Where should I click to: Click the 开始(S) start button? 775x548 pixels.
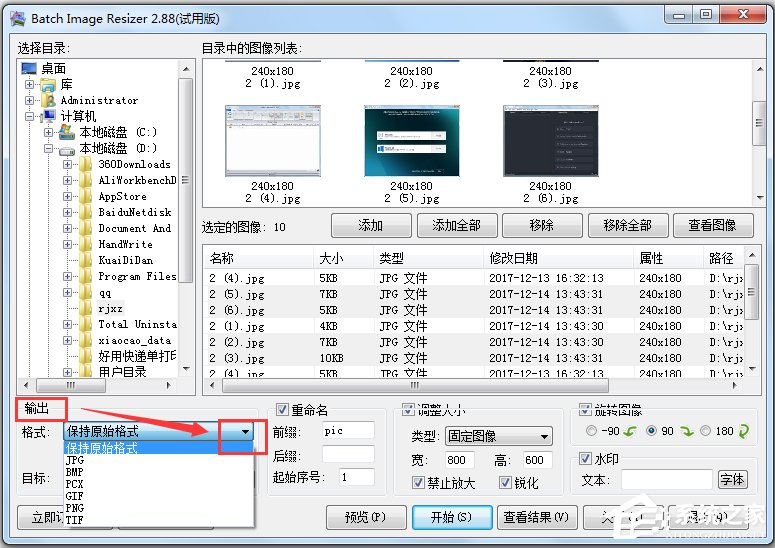click(452, 517)
